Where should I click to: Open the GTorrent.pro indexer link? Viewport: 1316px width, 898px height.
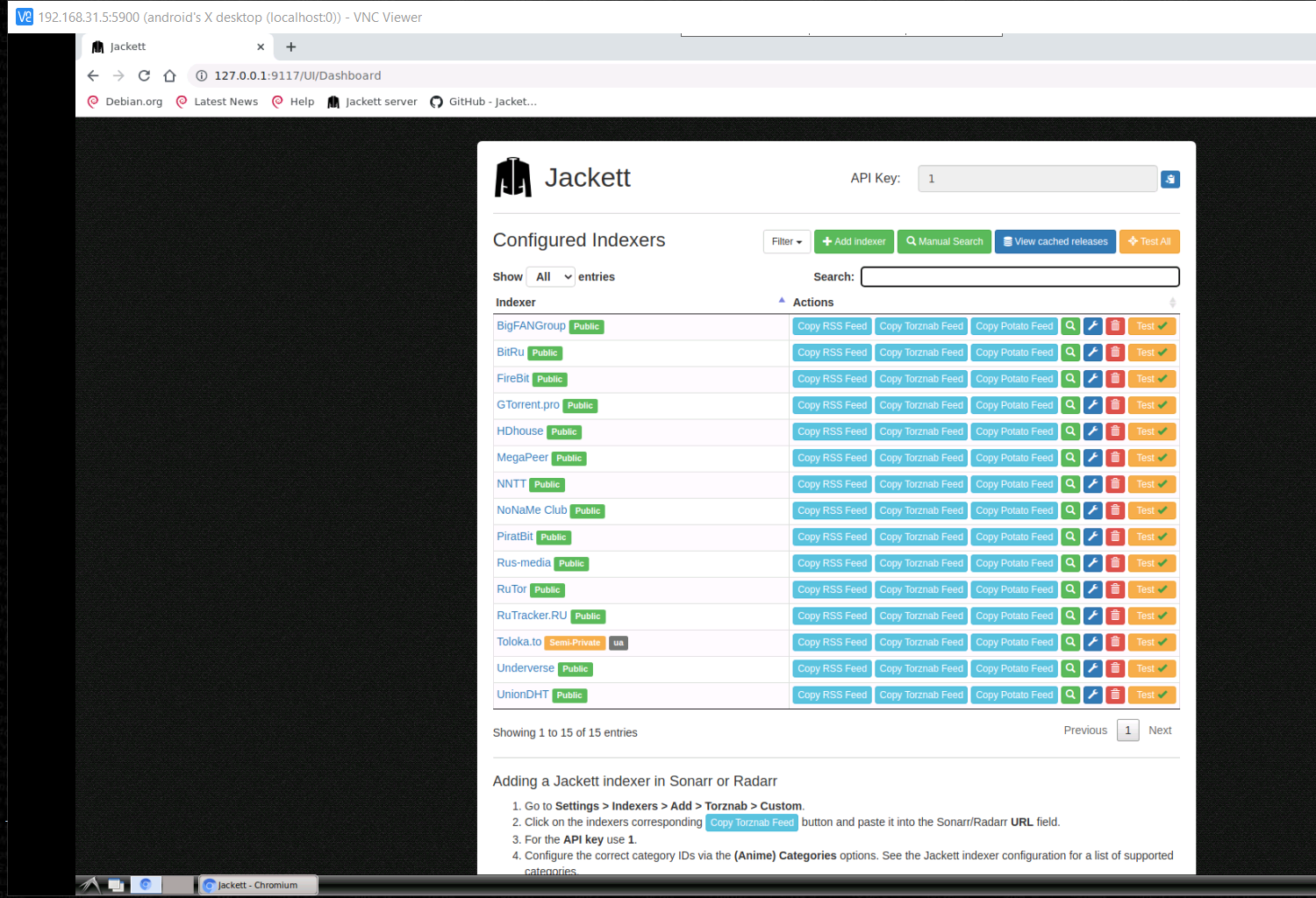(x=528, y=404)
